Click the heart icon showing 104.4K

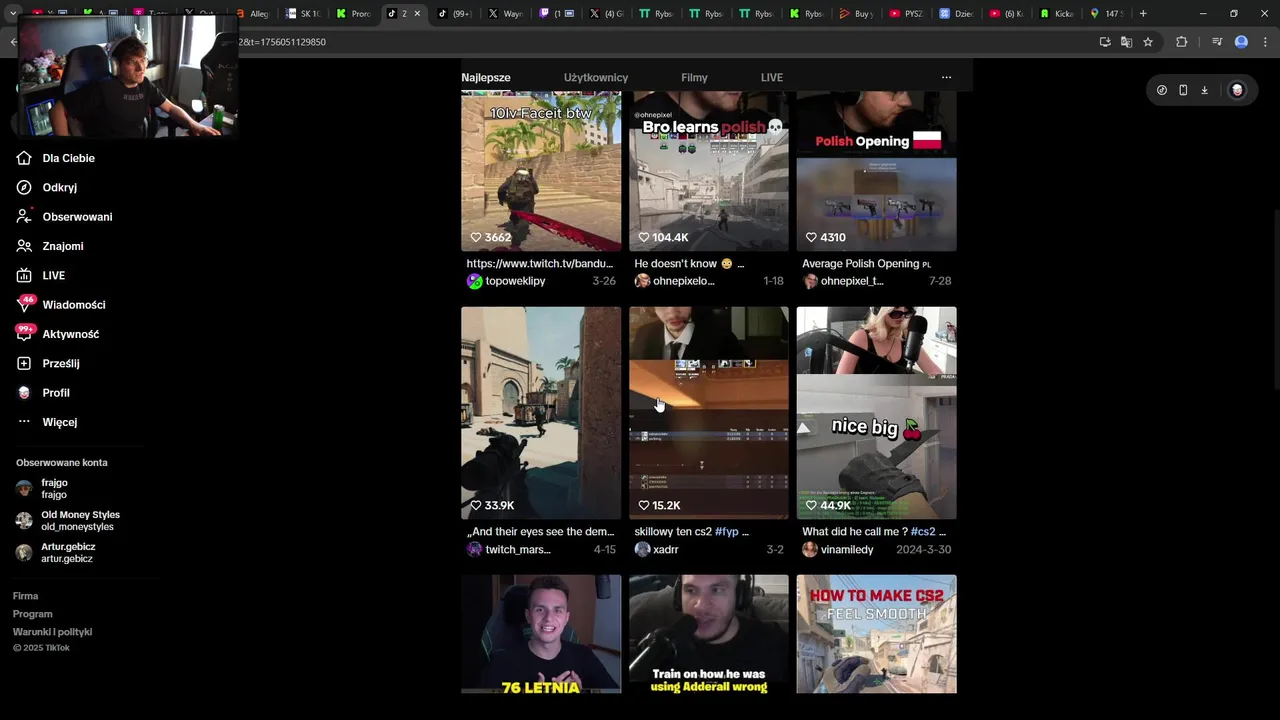644,237
